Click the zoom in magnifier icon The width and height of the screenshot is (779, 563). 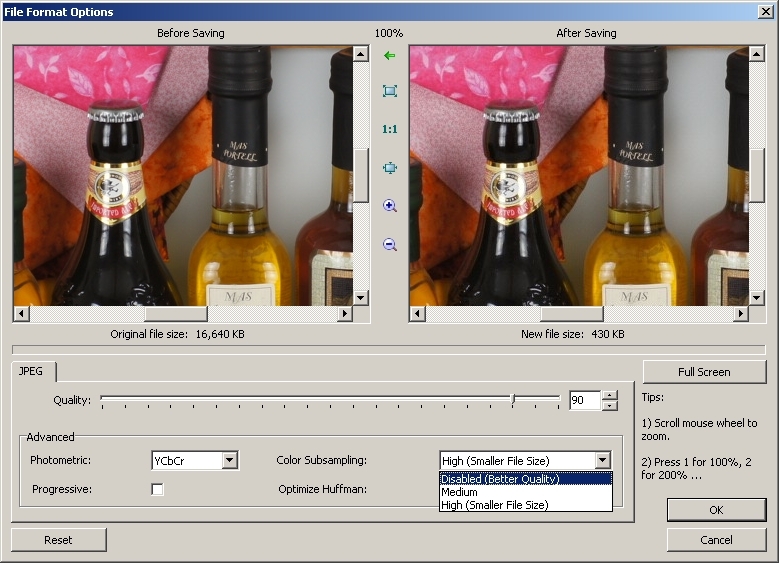point(390,206)
